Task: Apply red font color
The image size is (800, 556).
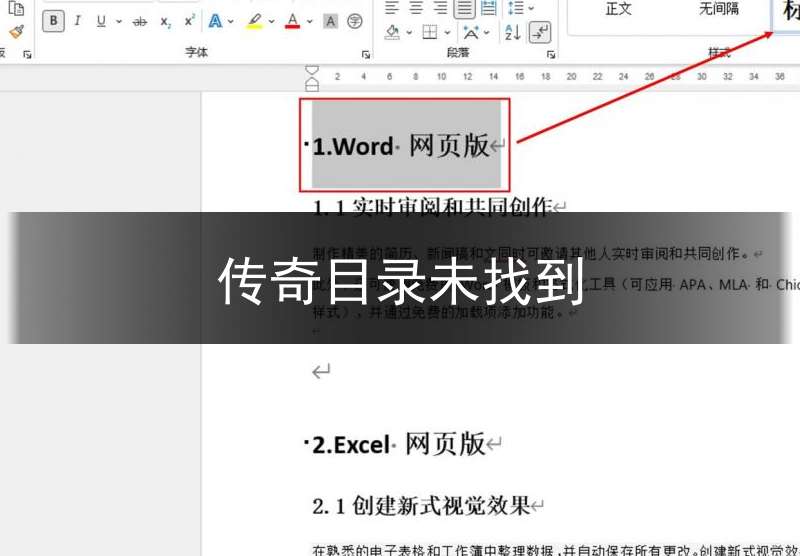Action: [292, 21]
